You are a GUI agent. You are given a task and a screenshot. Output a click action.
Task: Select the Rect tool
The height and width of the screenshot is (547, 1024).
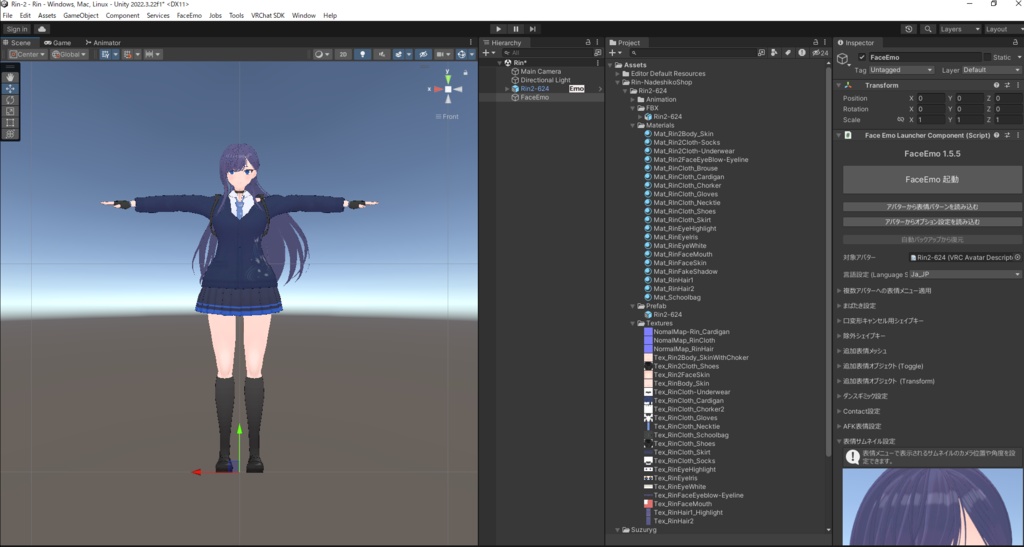[10, 122]
